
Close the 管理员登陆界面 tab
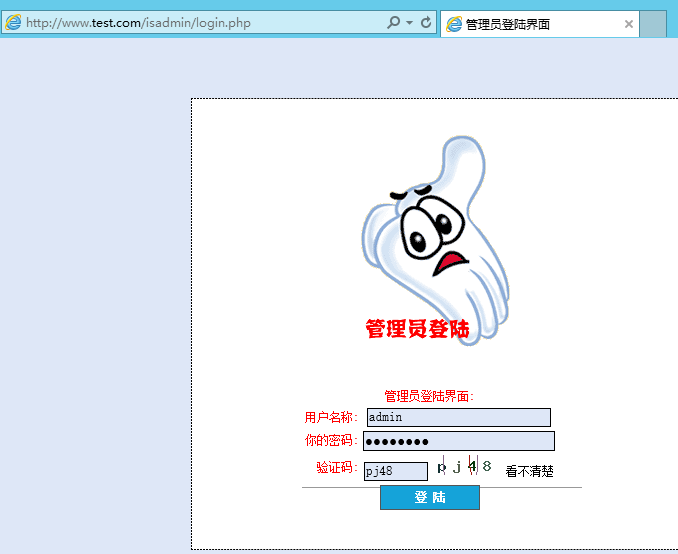point(628,24)
